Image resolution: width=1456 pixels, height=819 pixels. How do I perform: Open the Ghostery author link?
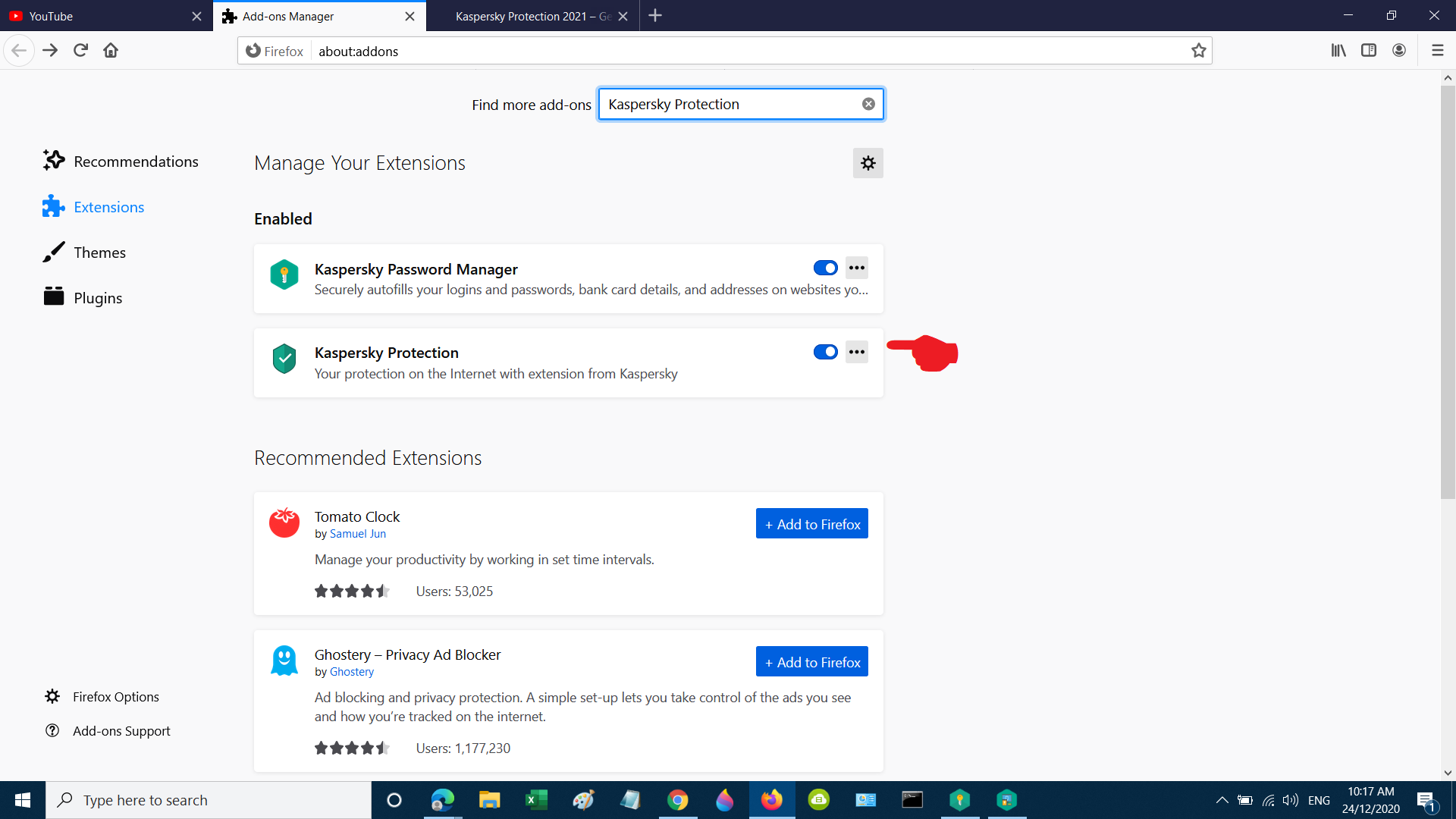pyautogui.click(x=351, y=672)
